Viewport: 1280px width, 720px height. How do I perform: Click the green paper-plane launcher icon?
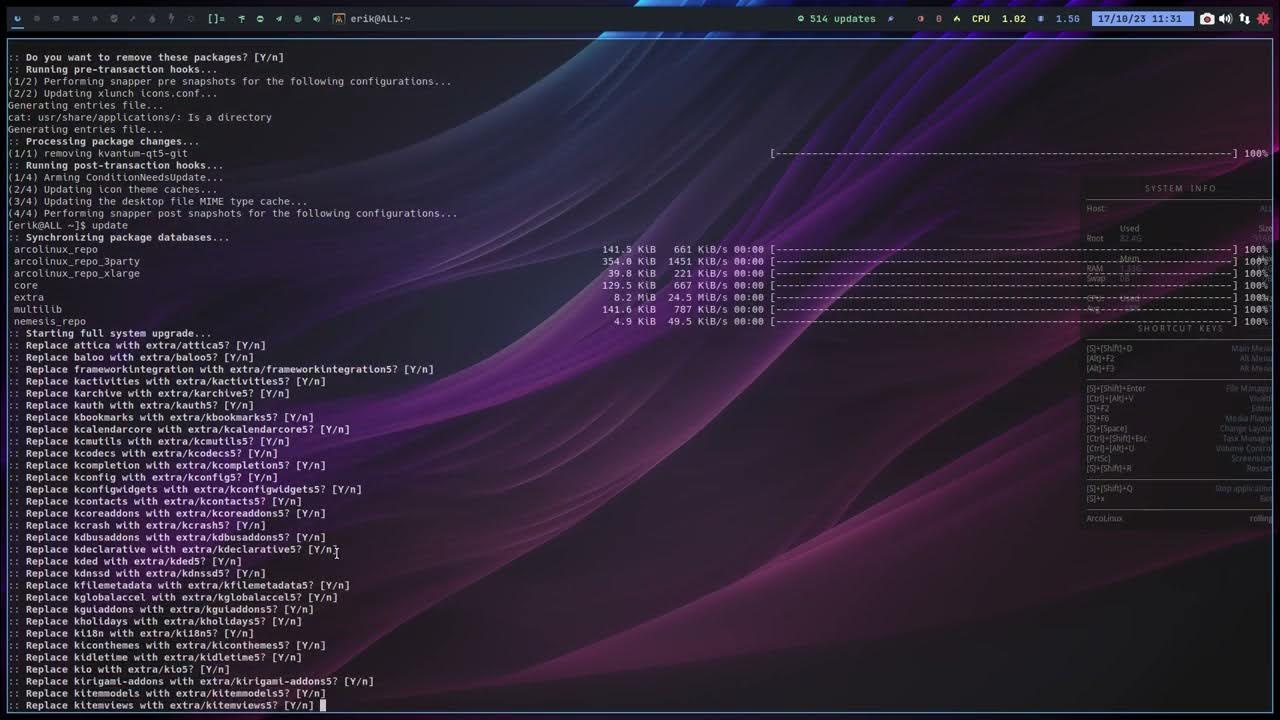tap(279, 18)
